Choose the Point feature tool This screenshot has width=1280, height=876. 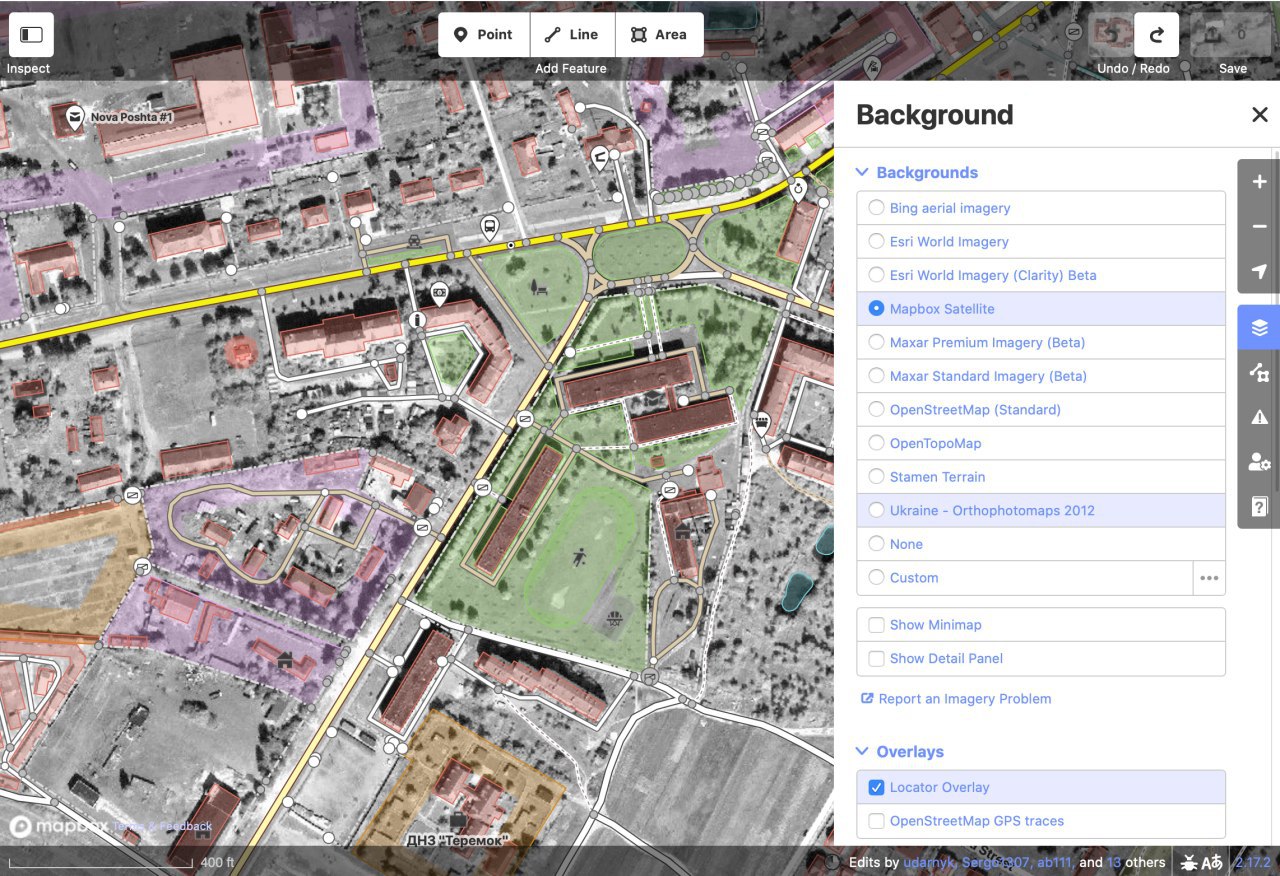(x=484, y=34)
